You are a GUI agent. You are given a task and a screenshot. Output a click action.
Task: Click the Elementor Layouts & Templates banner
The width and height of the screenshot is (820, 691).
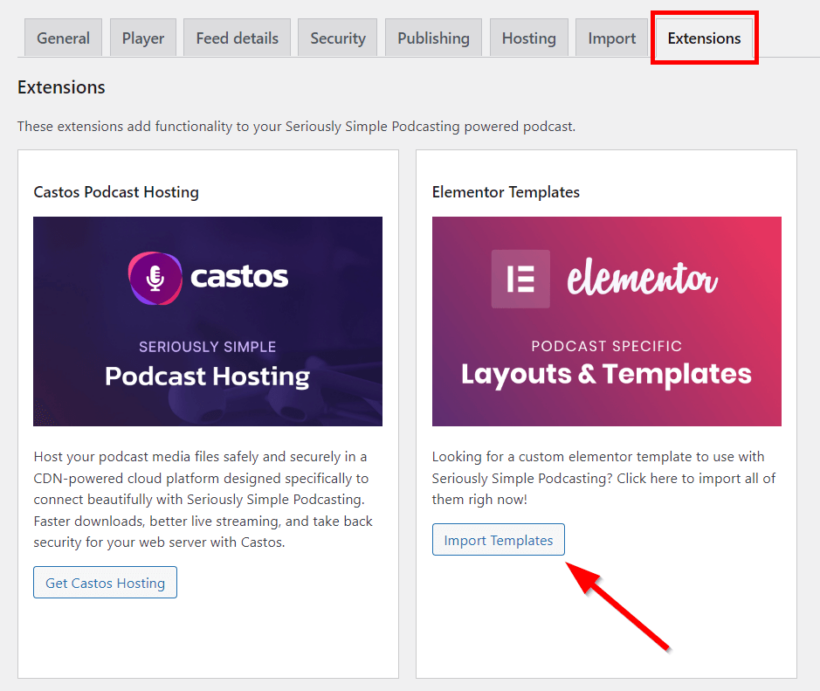pos(605,321)
